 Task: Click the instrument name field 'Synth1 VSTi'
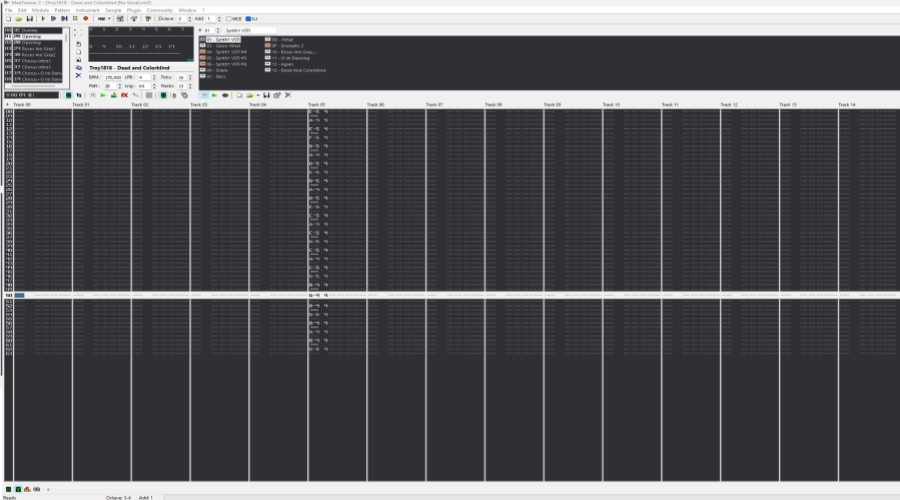(250, 30)
